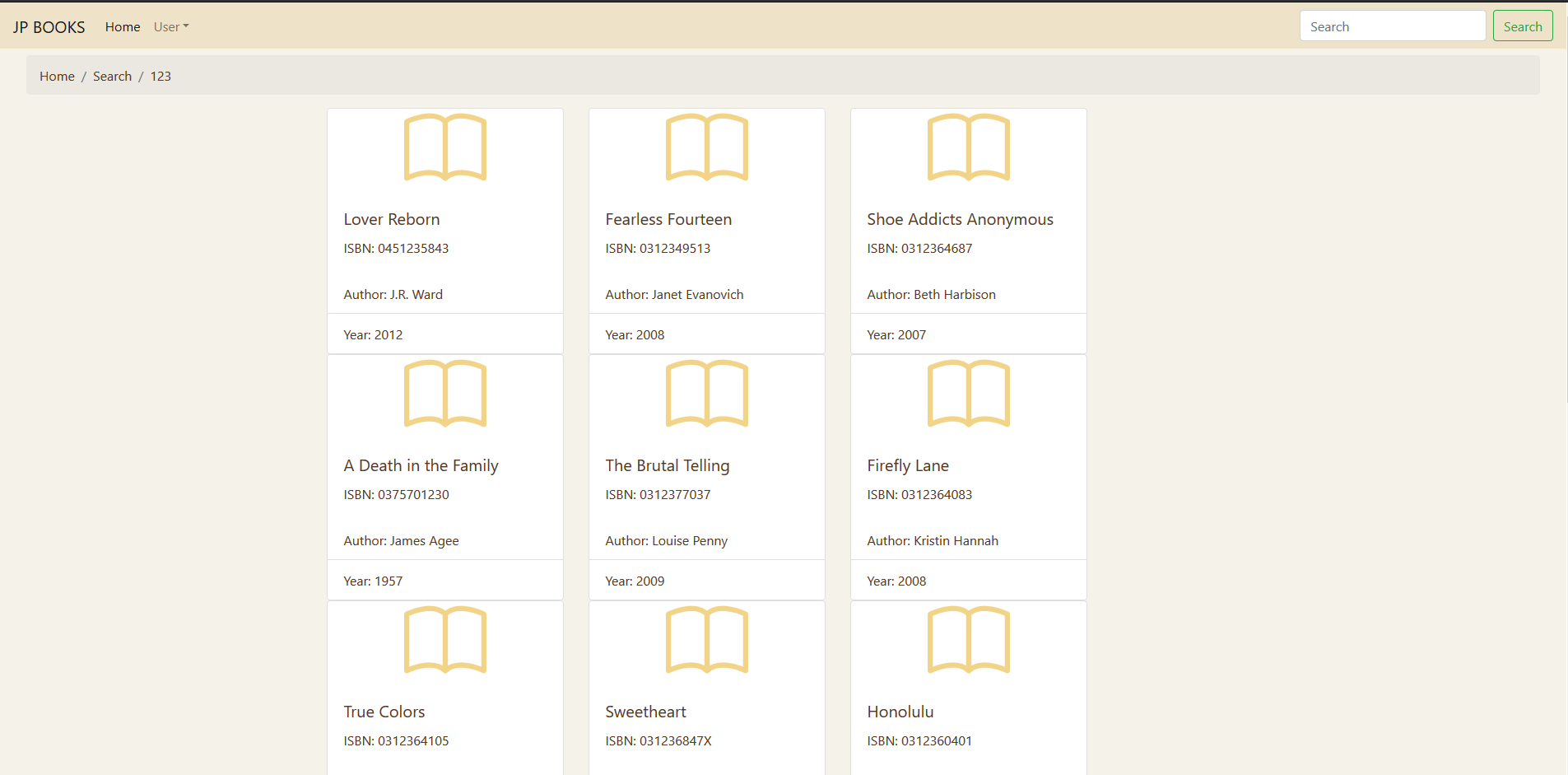The image size is (1568, 775).
Task: Click Author: James Agee
Action: tap(401, 540)
